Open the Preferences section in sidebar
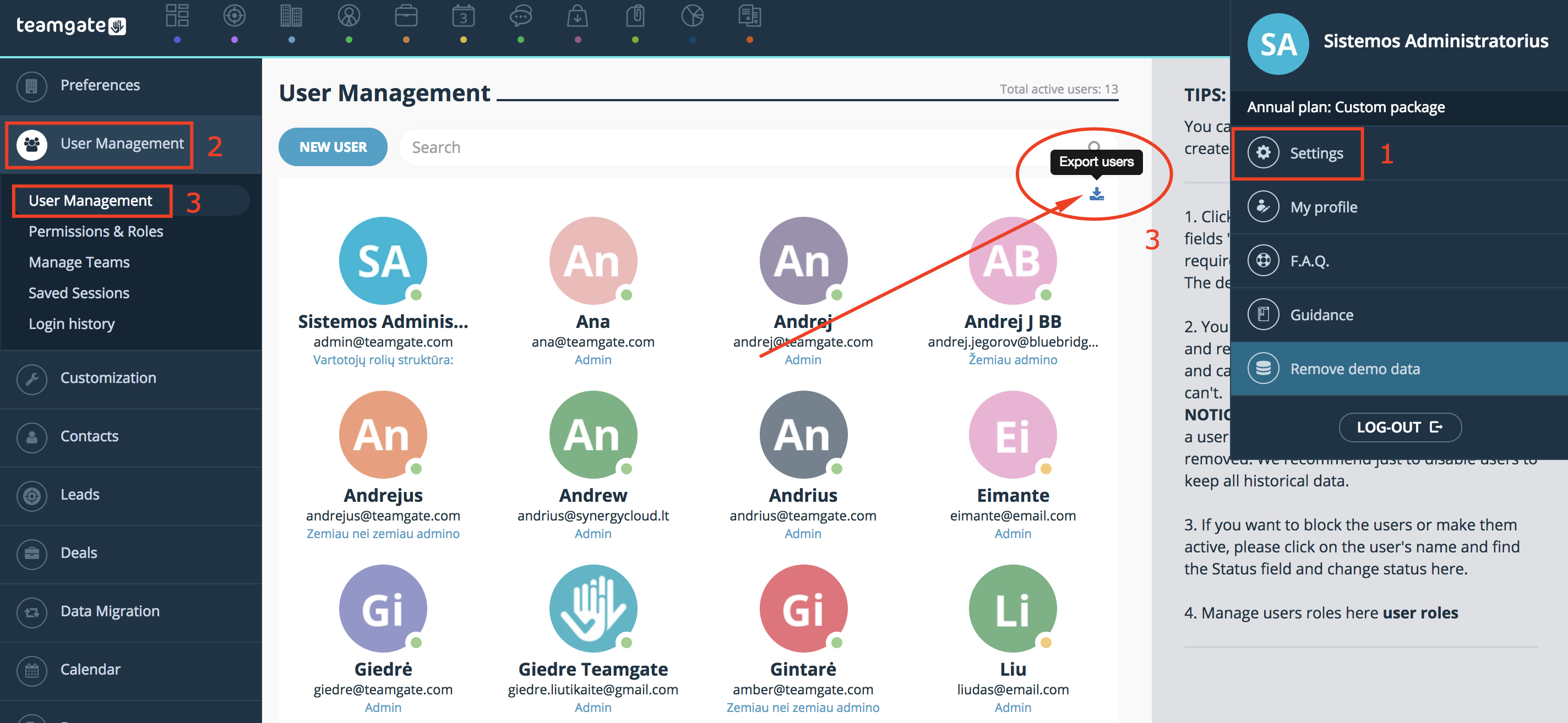Viewport: 1568px width, 723px height. click(131, 86)
